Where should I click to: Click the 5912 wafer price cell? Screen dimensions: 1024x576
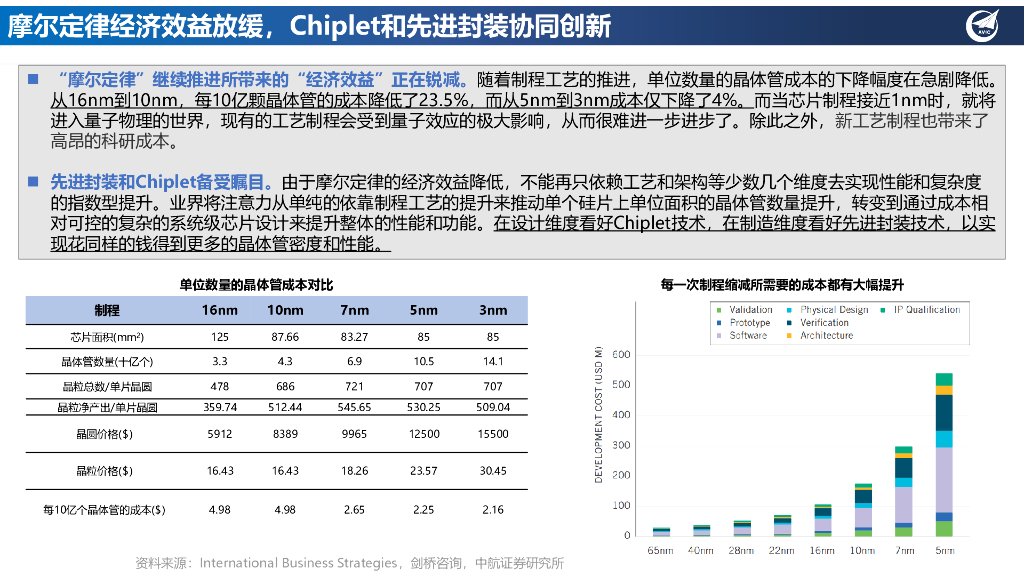point(219,434)
